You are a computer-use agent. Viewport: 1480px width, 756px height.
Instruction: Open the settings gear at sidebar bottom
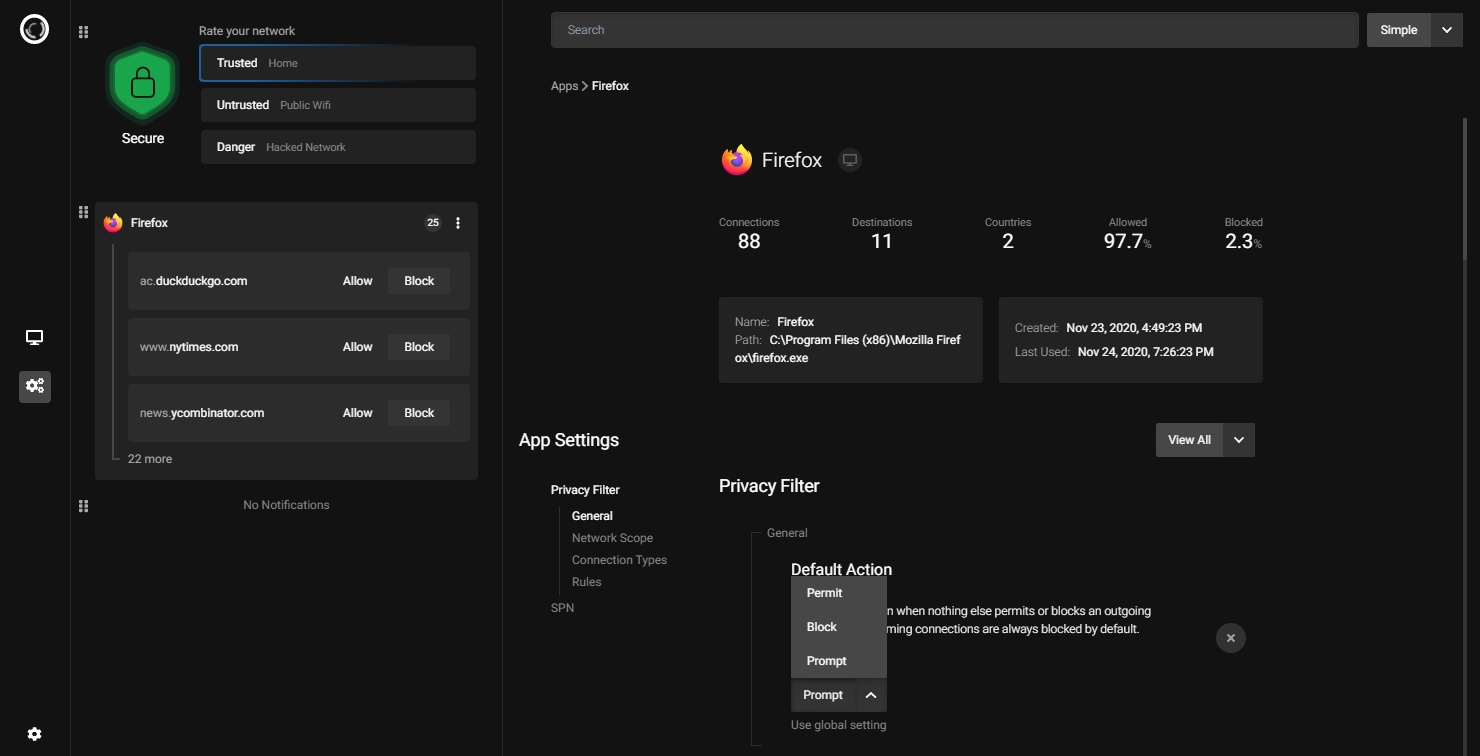(34, 734)
